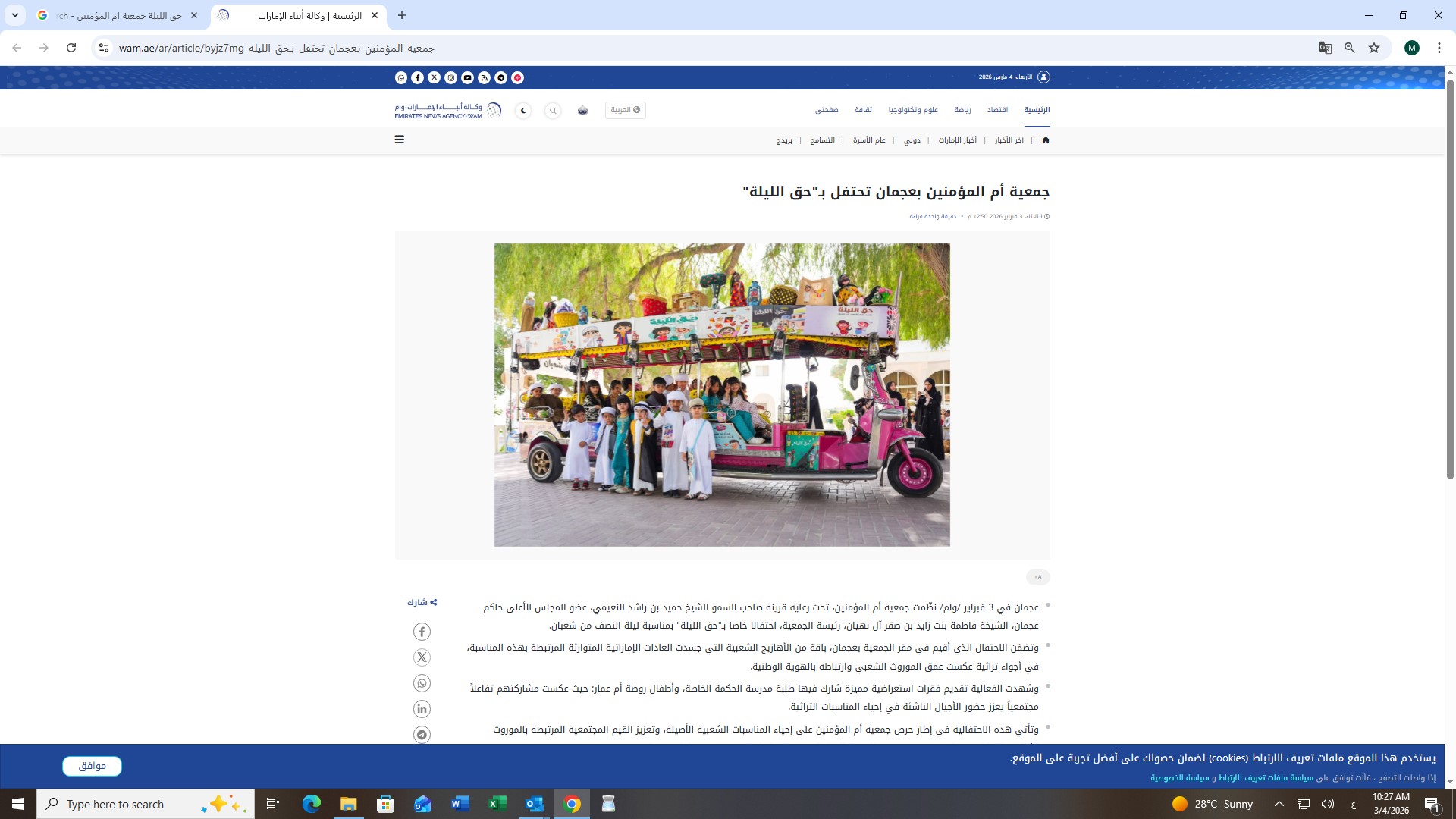Share article on X sidebar icon
This screenshot has width=1456, height=819.
pyautogui.click(x=422, y=657)
